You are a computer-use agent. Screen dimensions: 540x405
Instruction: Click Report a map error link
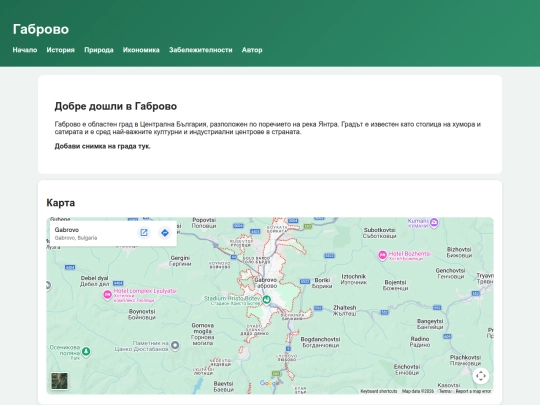[x=473, y=391]
